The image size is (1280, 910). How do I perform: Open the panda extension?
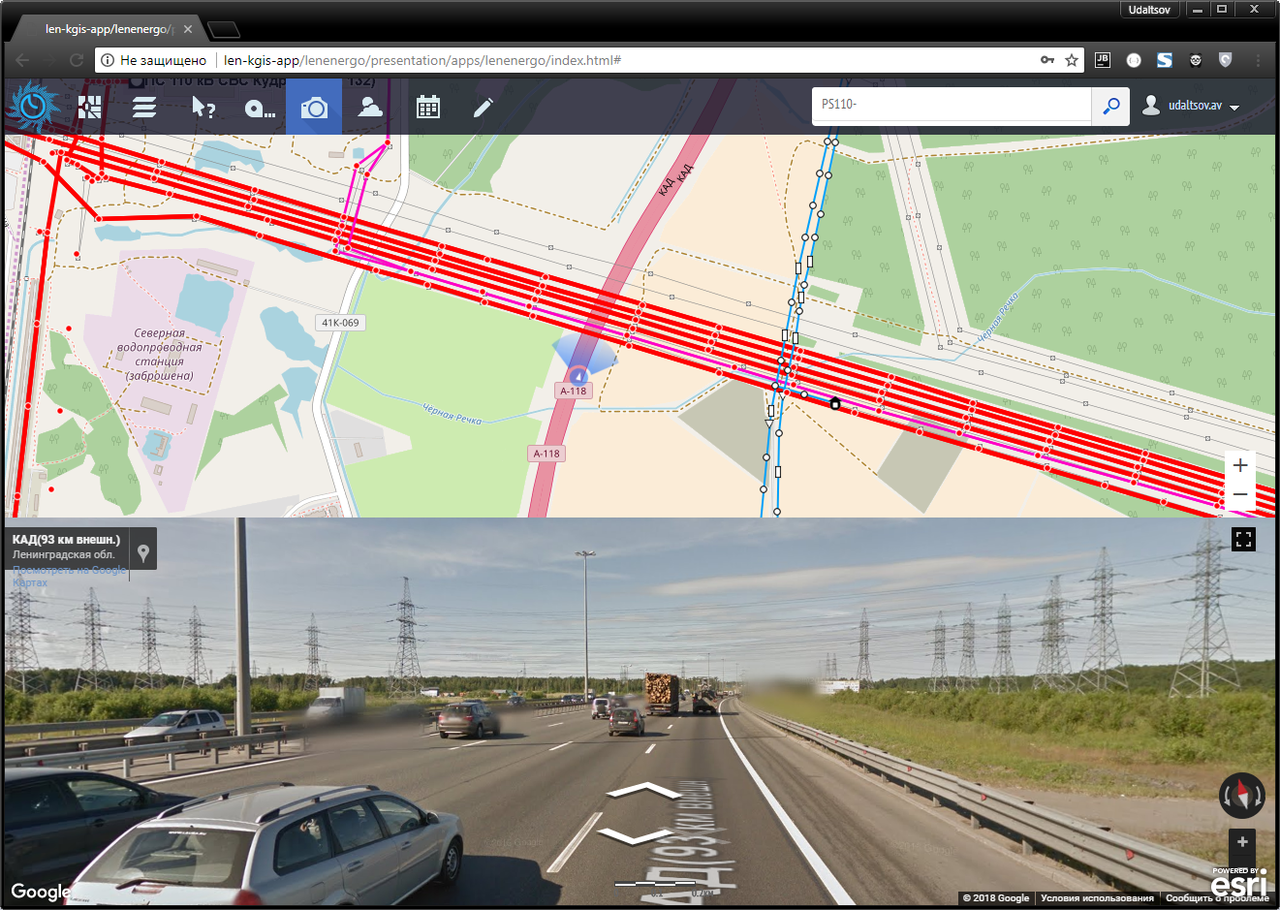pos(1195,60)
